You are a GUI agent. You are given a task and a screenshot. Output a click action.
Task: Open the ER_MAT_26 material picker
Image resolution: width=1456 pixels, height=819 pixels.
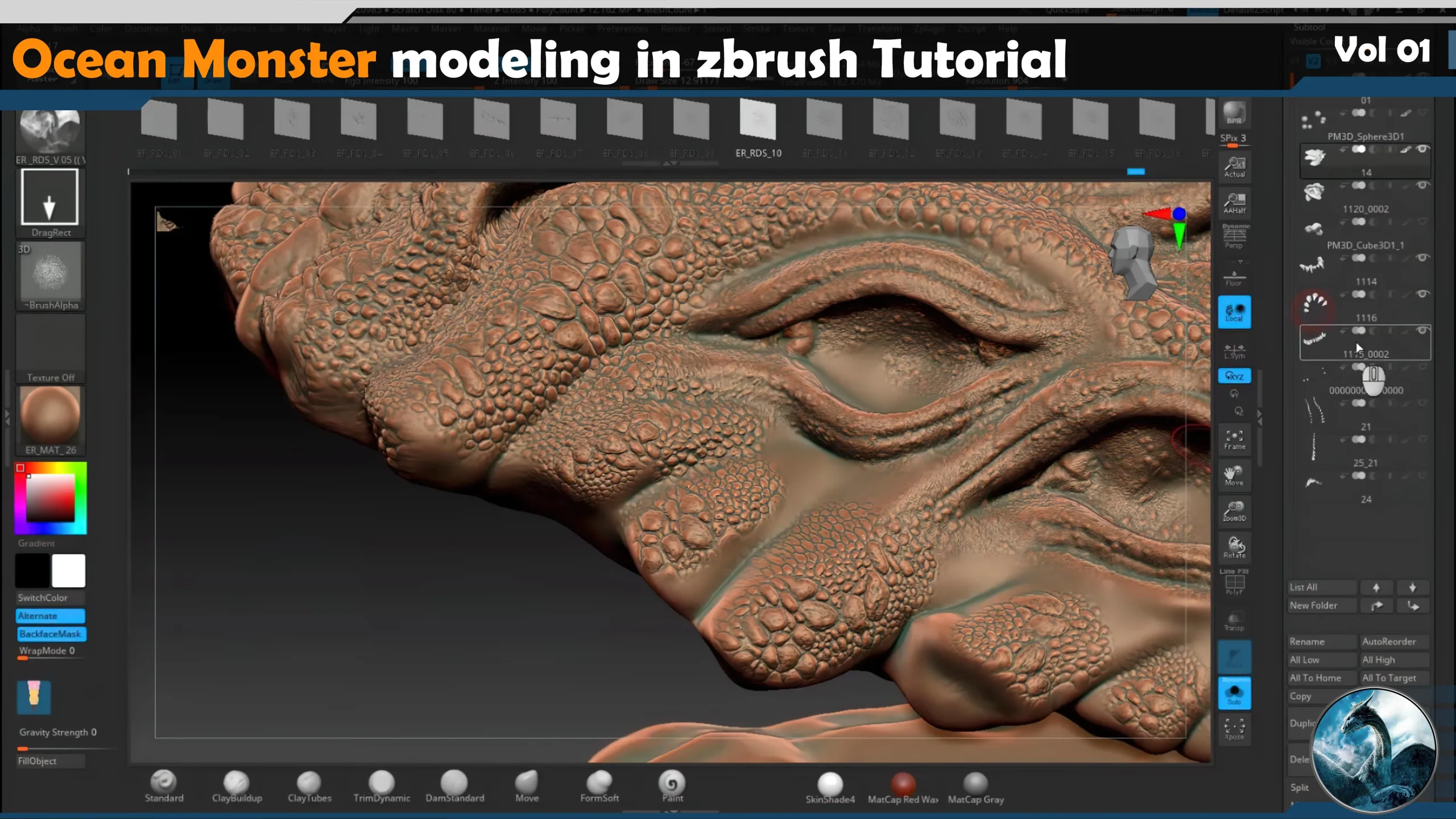pyautogui.click(x=51, y=415)
